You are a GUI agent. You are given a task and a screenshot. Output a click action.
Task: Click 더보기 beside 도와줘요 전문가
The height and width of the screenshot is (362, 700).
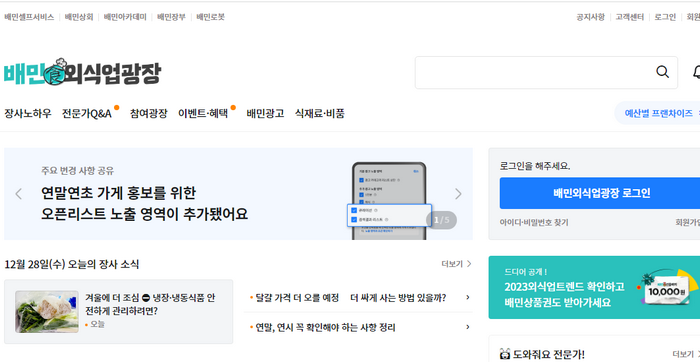[x=686, y=354]
